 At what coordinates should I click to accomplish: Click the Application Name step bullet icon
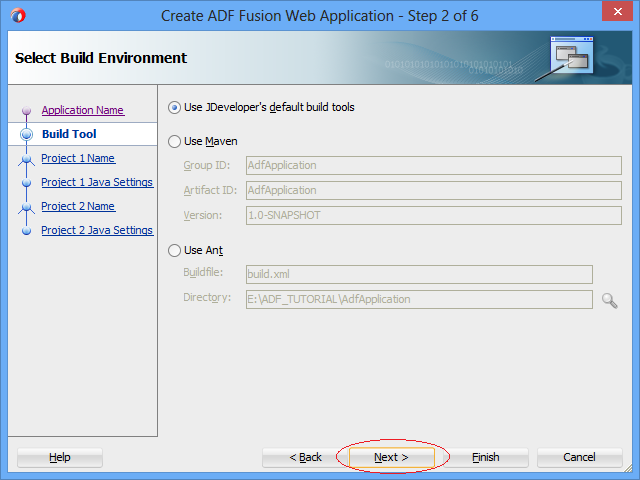point(27,111)
